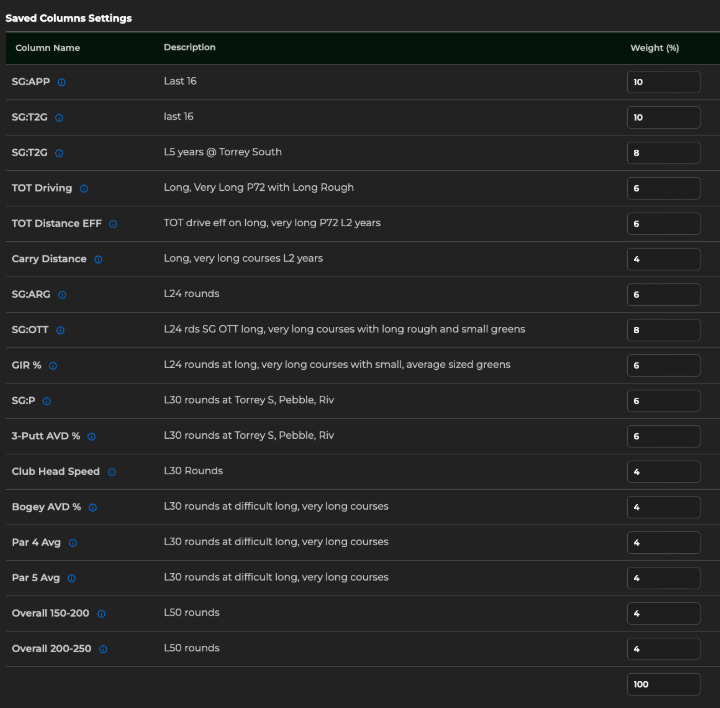
Task: Select 'L5 years @ Torrey South' description
Action: [x=223, y=152]
